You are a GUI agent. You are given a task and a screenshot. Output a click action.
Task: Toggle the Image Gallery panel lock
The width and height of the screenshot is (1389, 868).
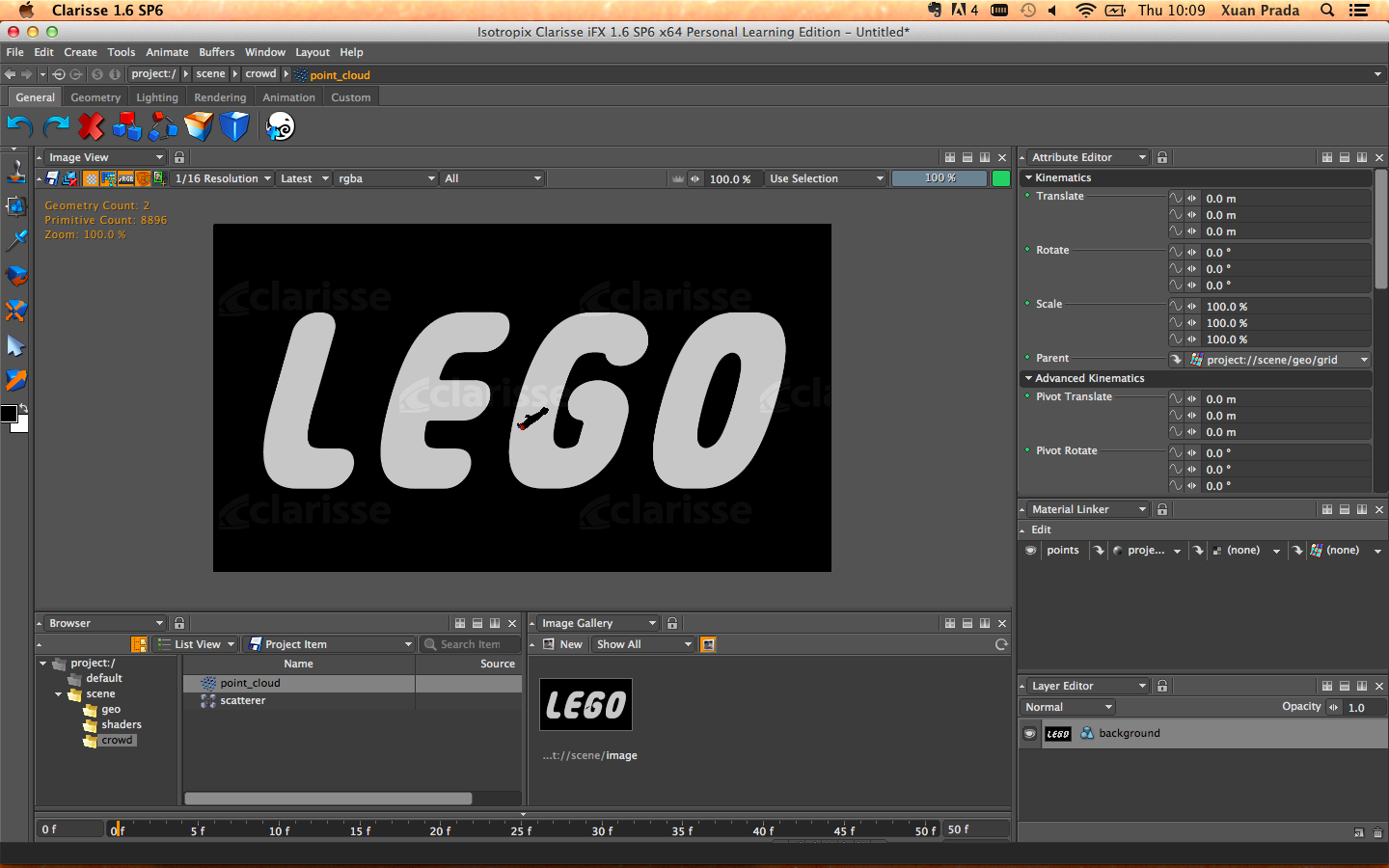[672, 623]
